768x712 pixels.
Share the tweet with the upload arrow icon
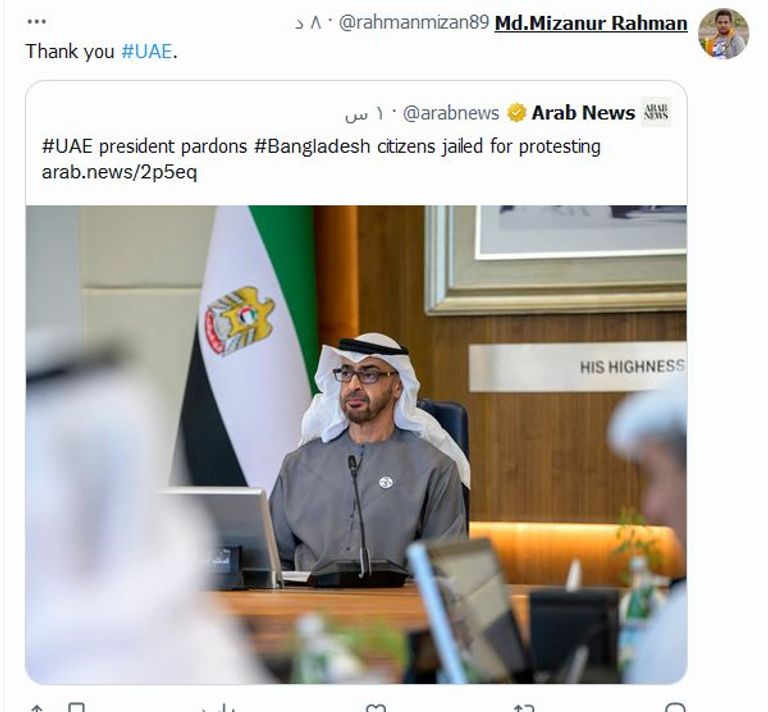pyautogui.click(x=37, y=708)
